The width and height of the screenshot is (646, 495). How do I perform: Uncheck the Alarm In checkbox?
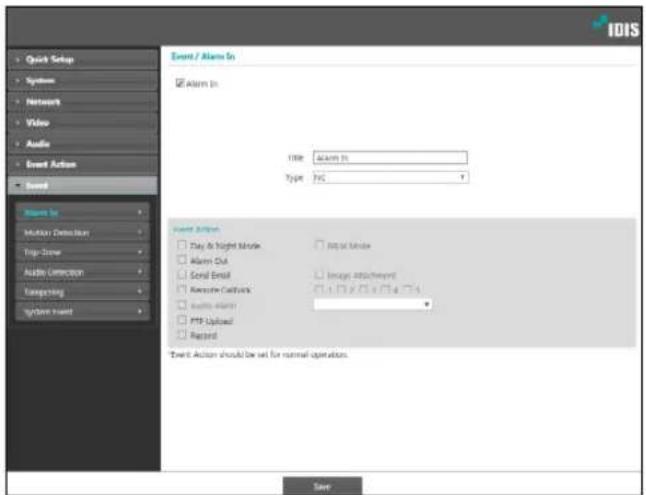[180, 83]
